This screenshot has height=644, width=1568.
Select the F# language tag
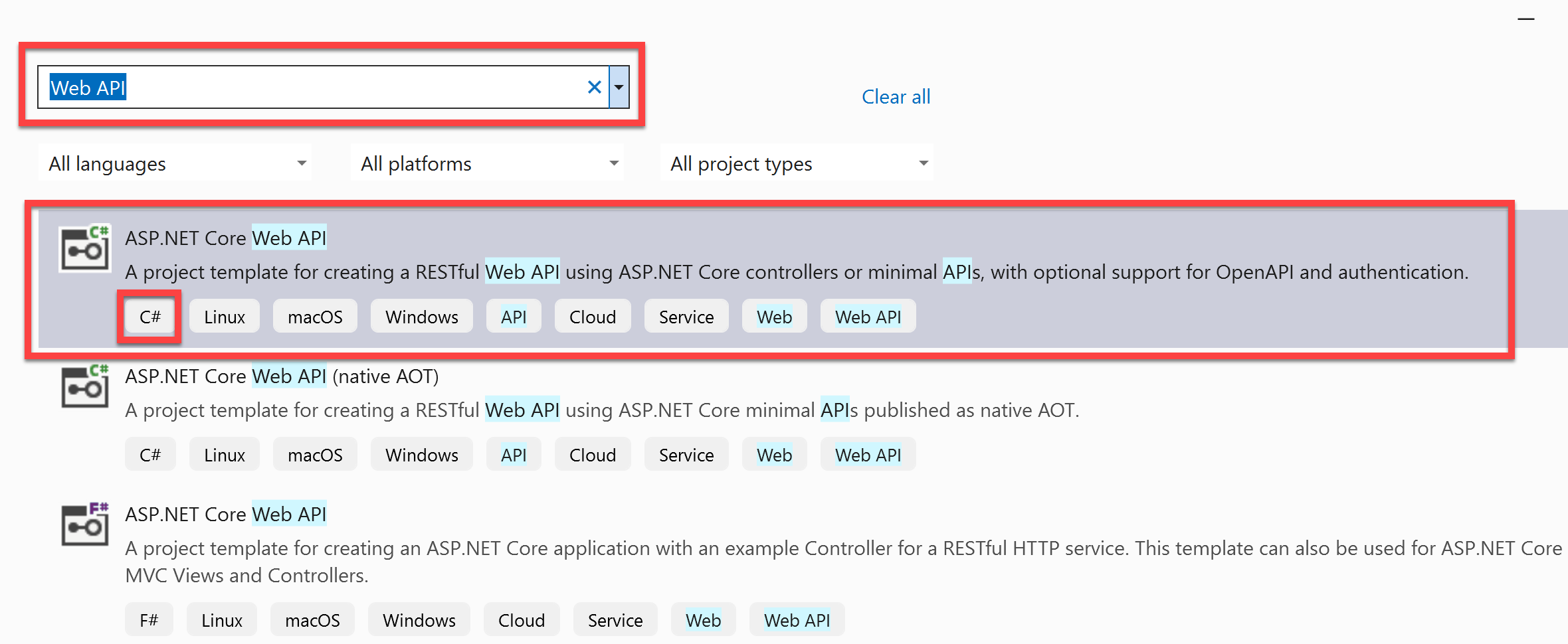pyautogui.click(x=149, y=619)
